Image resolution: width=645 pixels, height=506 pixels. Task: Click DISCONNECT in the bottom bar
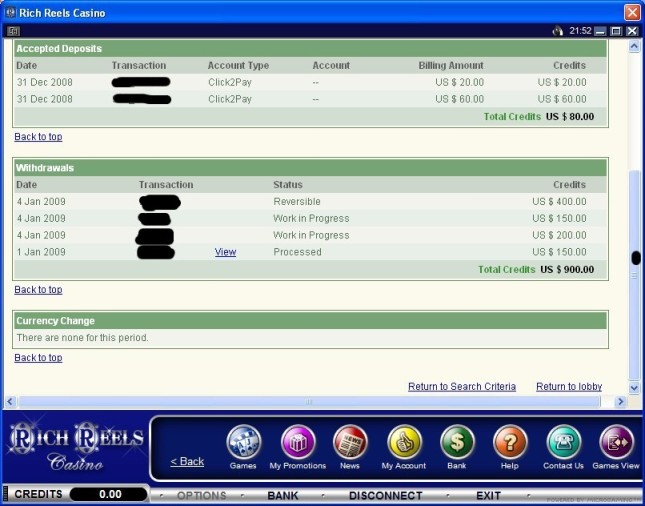385,495
